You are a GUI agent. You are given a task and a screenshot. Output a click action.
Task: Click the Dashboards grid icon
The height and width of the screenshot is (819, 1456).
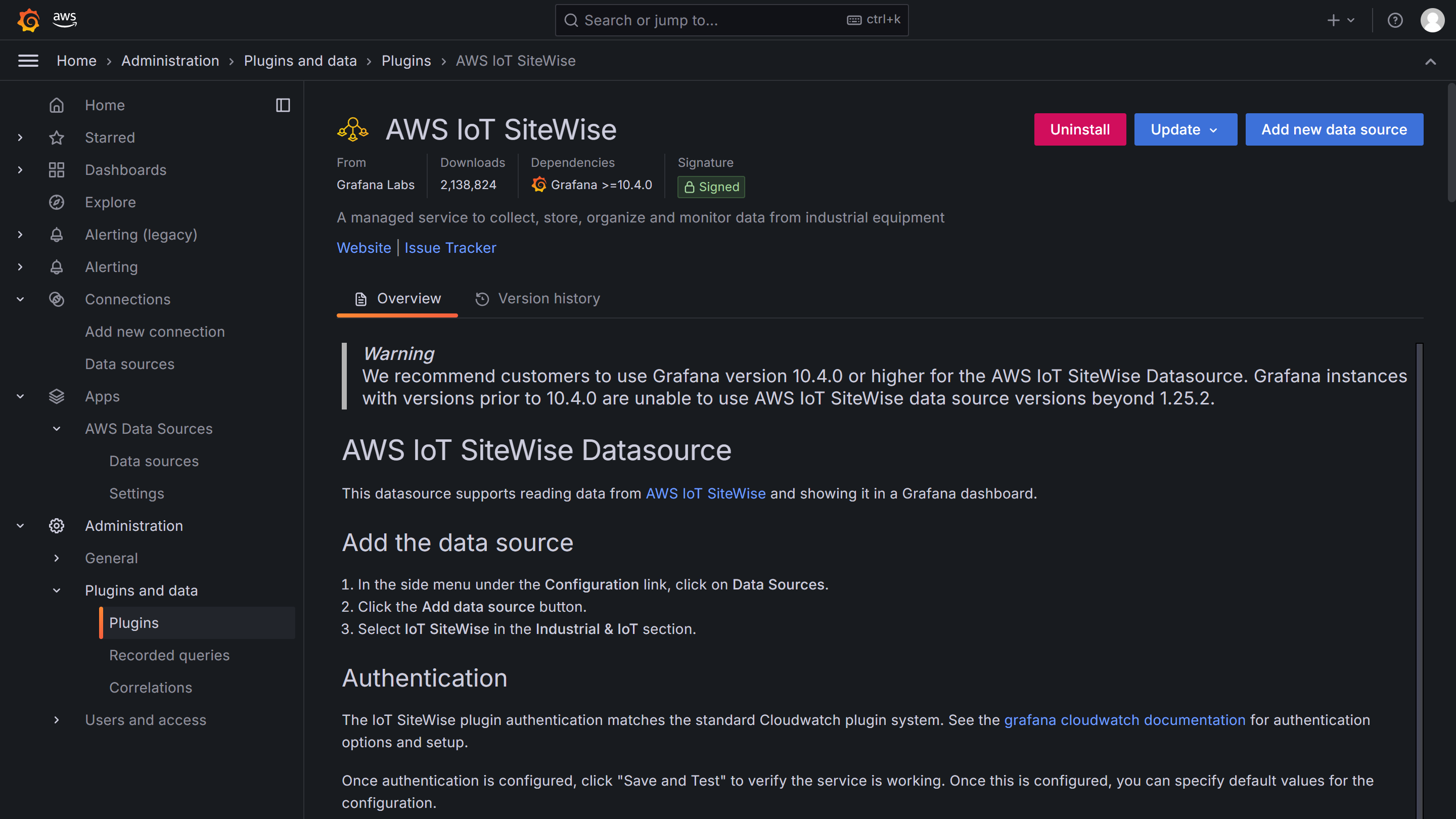click(57, 169)
